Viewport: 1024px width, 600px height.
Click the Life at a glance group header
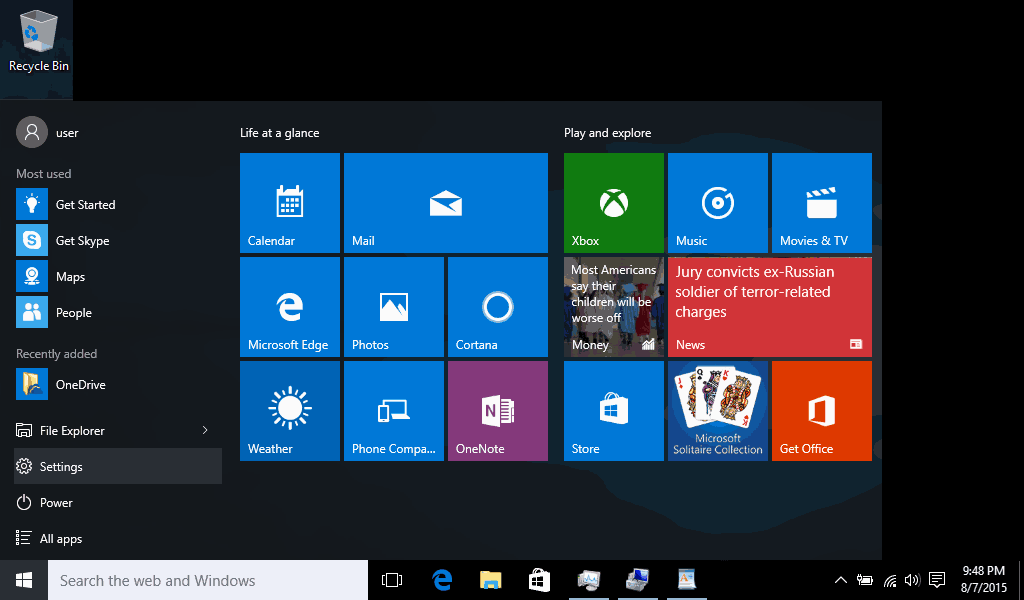tap(280, 133)
